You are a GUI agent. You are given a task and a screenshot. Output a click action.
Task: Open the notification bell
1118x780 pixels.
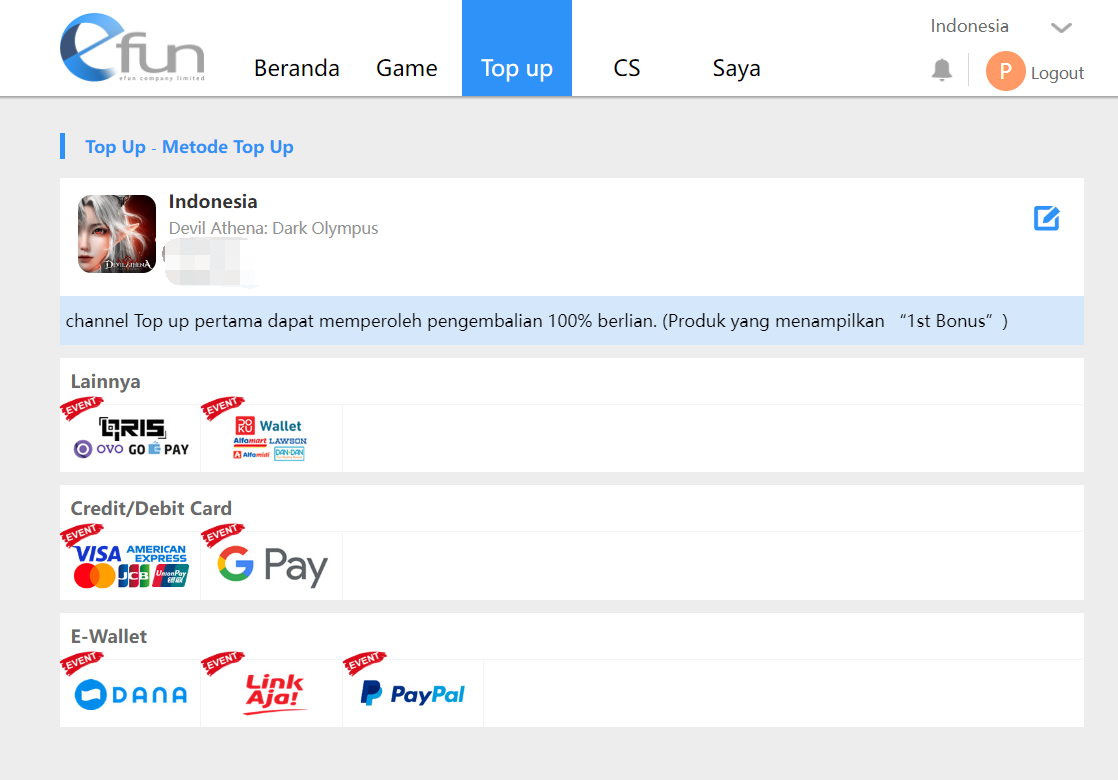[942, 70]
